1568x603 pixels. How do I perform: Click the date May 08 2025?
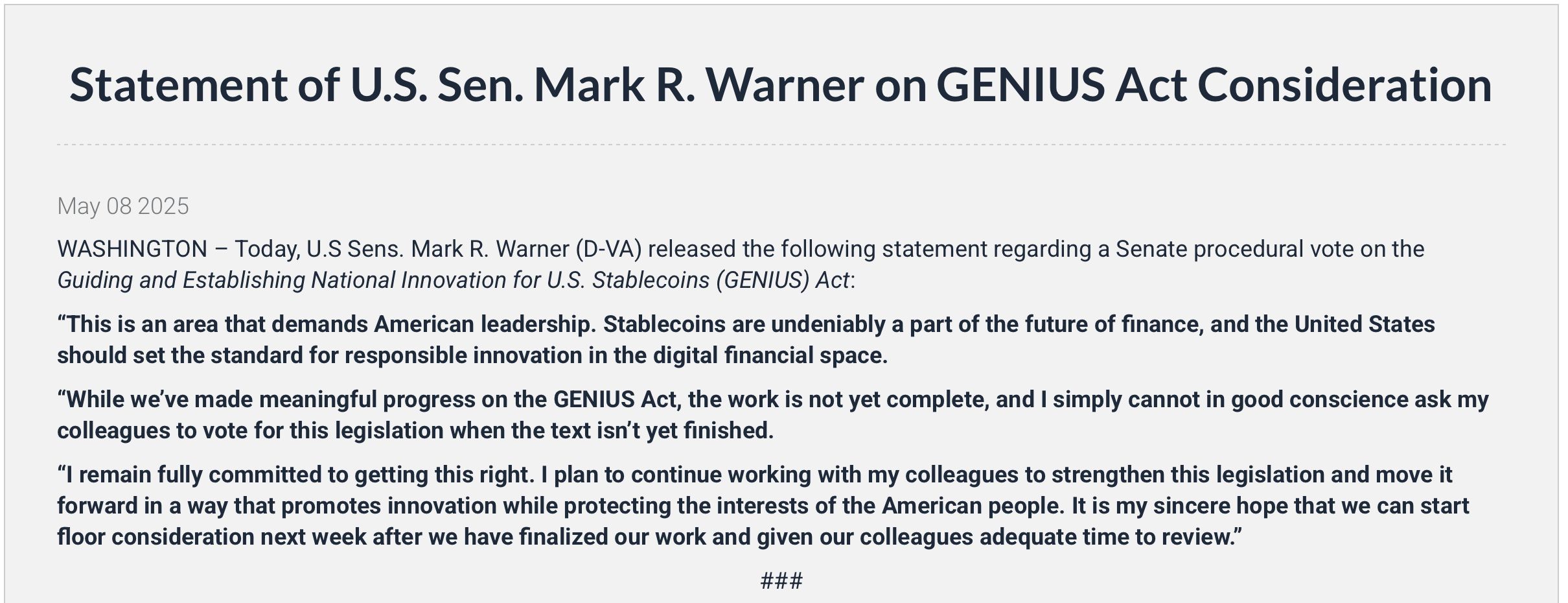[123, 206]
